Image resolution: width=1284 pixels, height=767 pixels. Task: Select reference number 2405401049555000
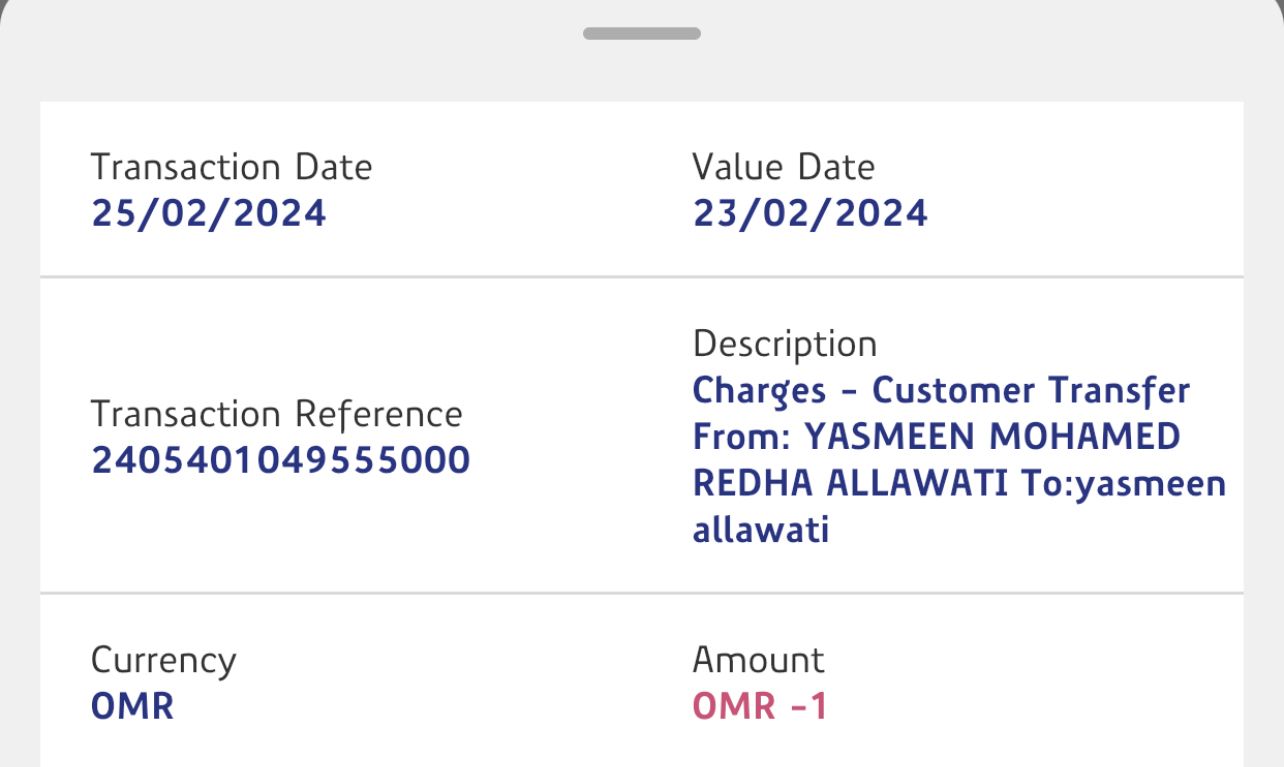(280, 460)
